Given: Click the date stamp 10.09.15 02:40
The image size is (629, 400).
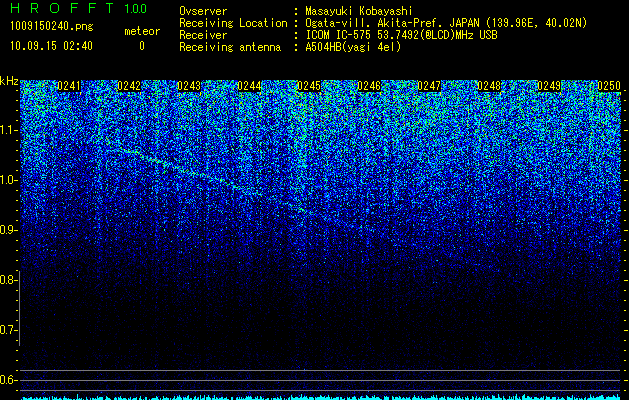Looking at the screenshot, I should 51,46.
